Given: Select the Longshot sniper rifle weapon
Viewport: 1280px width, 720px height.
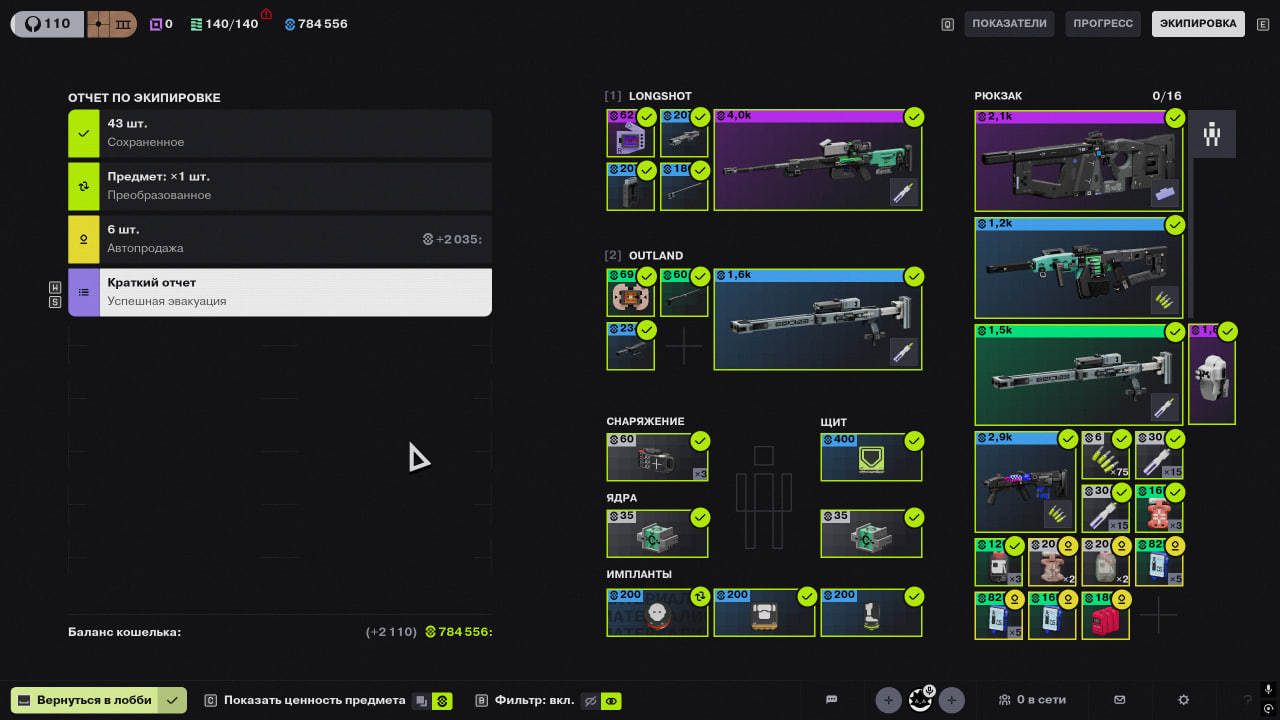Looking at the screenshot, I should click(x=817, y=160).
